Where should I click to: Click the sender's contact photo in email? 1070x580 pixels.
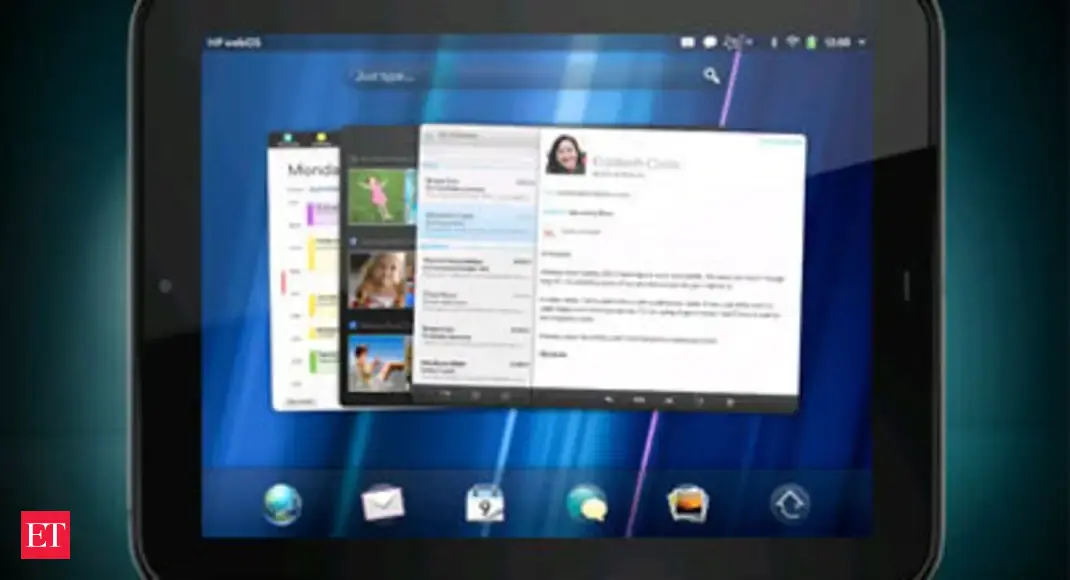(x=565, y=155)
